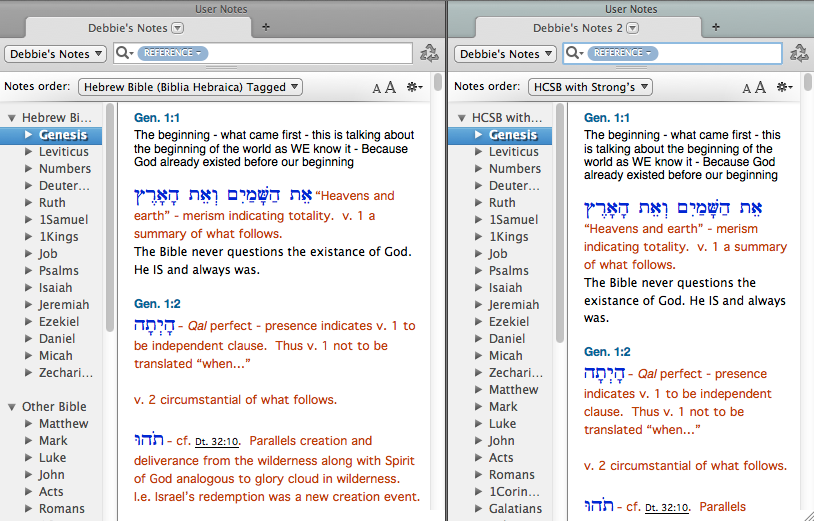This screenshot has height=521, width=814.
Task: Collapse the Hebrew Bible group in left sidebar
Action: 12,118
